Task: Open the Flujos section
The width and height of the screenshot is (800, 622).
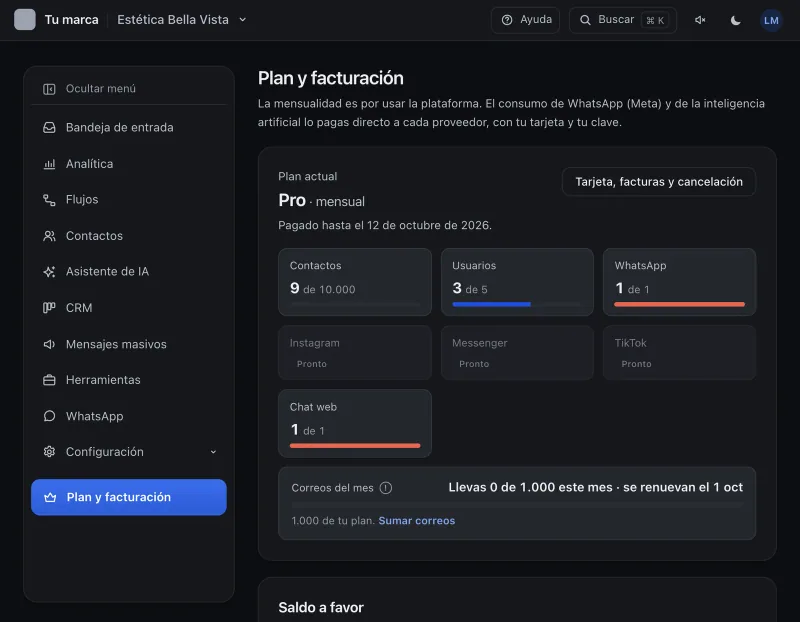Action: coord(129,200)
